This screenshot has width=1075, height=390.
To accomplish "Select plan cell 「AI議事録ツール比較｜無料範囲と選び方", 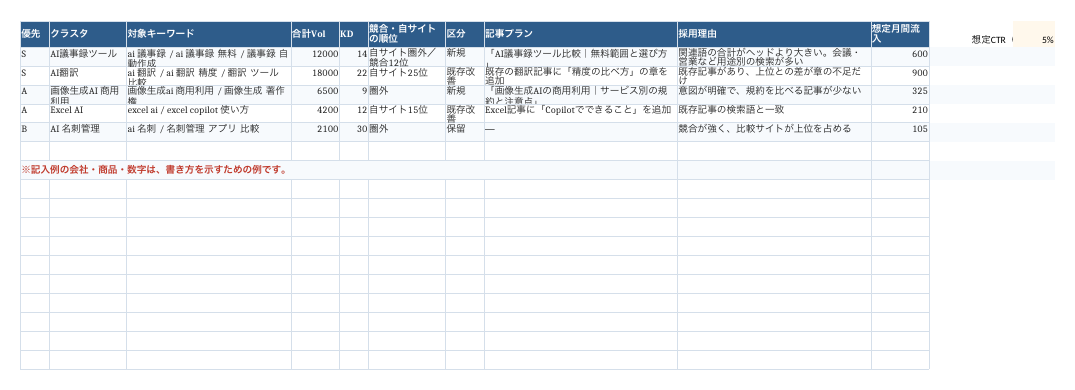I will pos(581,57).
